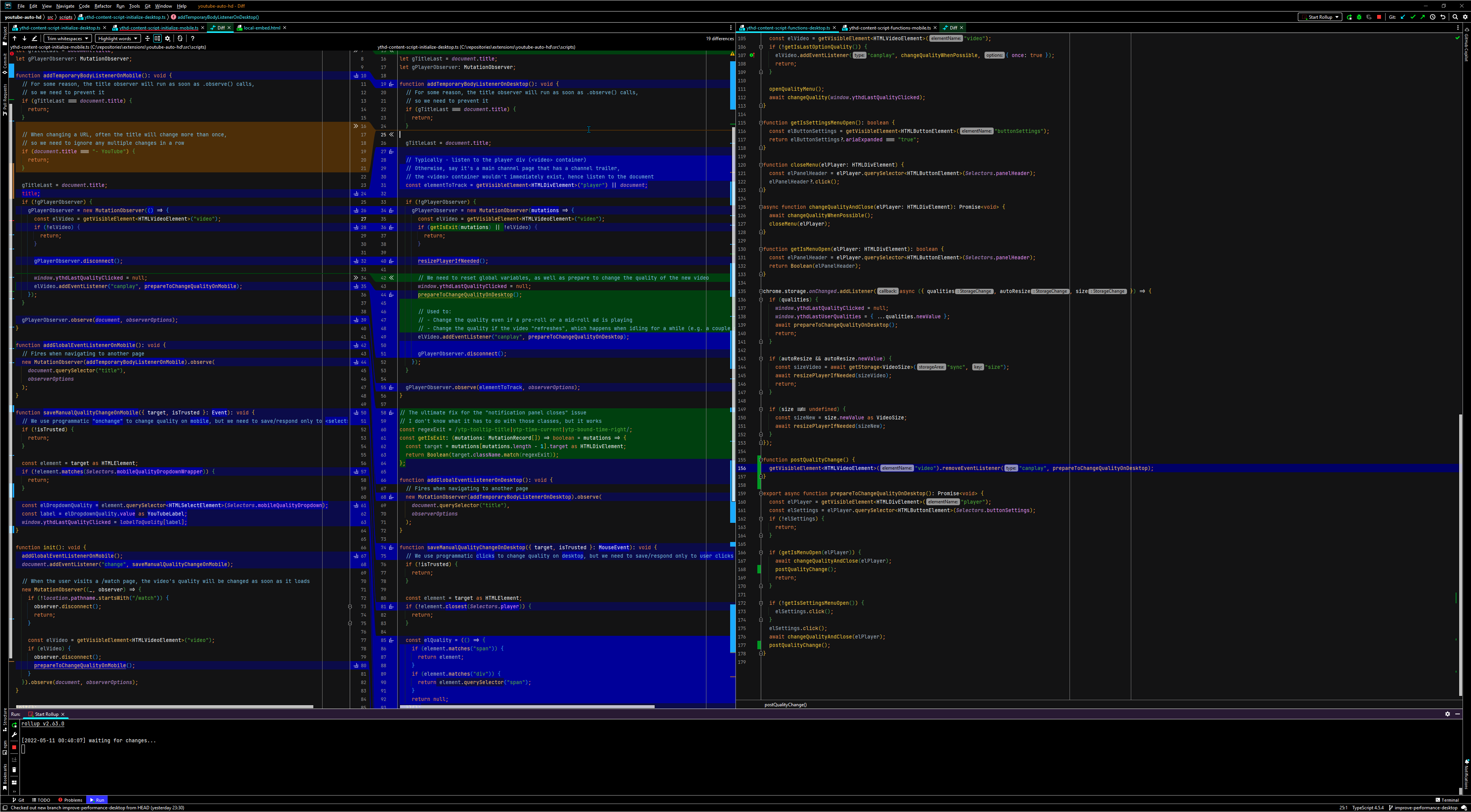Clear Run console with trash icon
The width and height of the screenshot is (1471, 812).
pyautogui.click(x=14, y=770)
